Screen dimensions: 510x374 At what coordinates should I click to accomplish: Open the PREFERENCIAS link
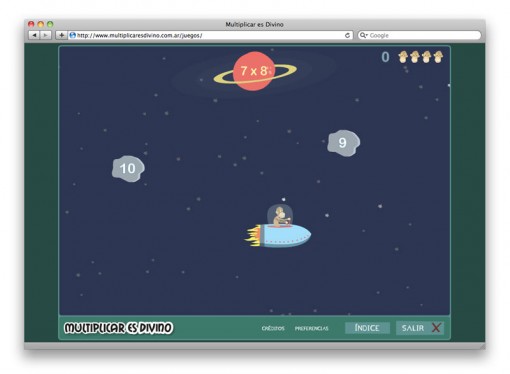pyautogui.click(x=311, y=328)
